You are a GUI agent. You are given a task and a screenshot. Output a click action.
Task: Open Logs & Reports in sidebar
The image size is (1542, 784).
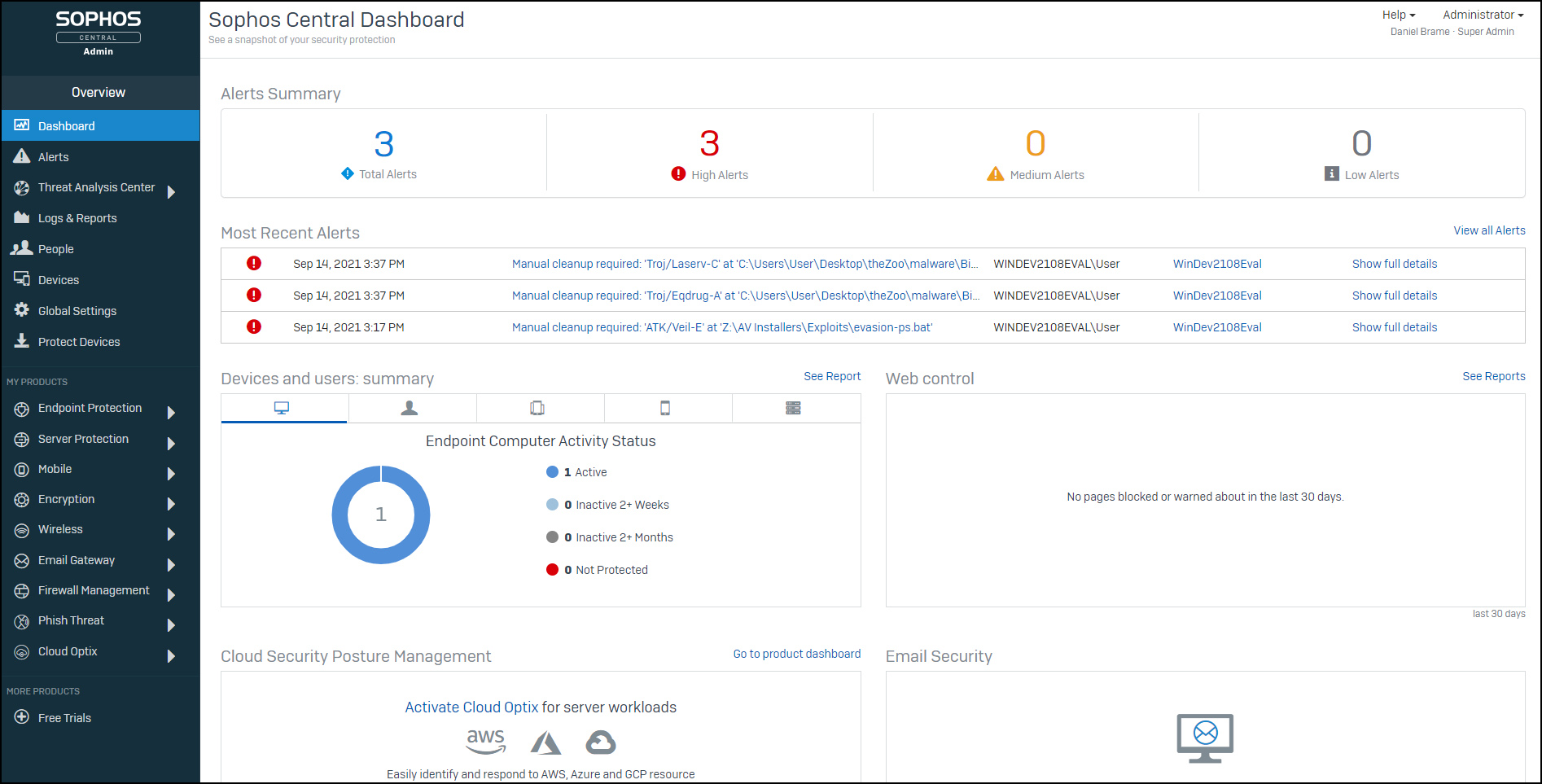(x=77, y=218)
